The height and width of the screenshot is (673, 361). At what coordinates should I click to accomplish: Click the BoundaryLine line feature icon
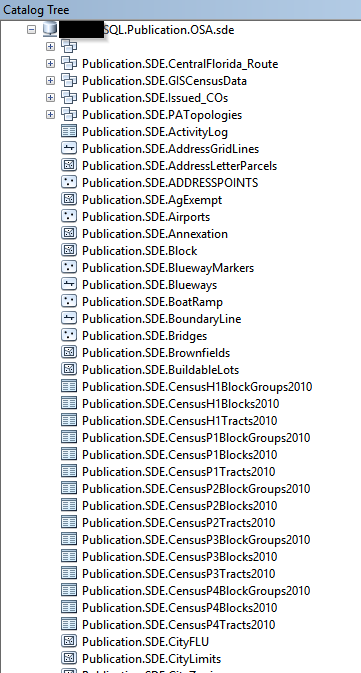(x=69, y=318)
